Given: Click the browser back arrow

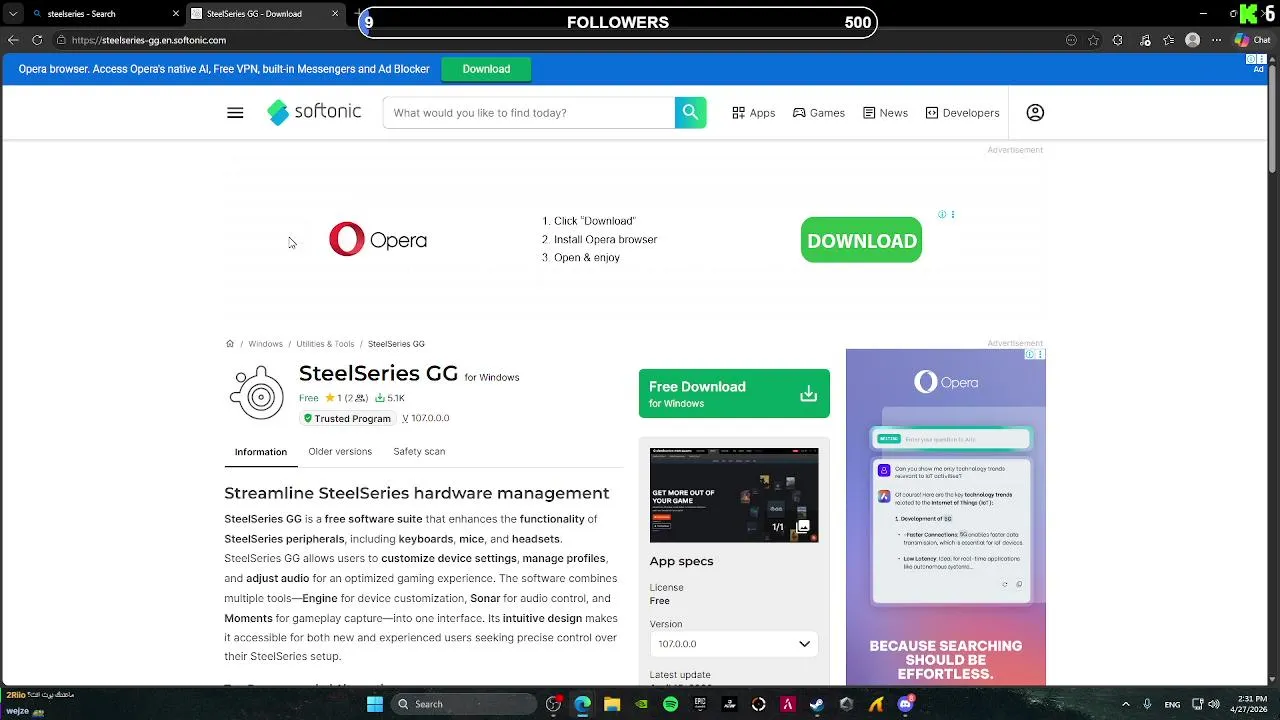Looking at the screenshot, I should [x=13, y=40].
